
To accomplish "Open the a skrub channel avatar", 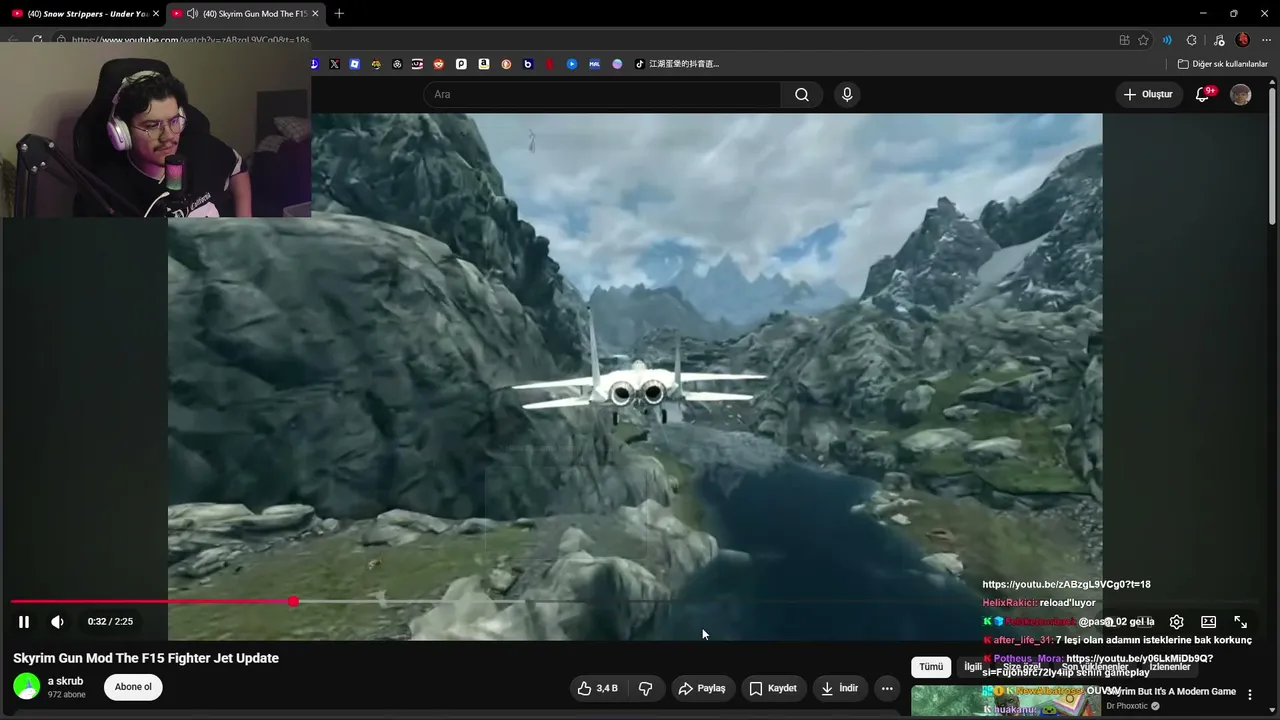I will pos(27,686).
